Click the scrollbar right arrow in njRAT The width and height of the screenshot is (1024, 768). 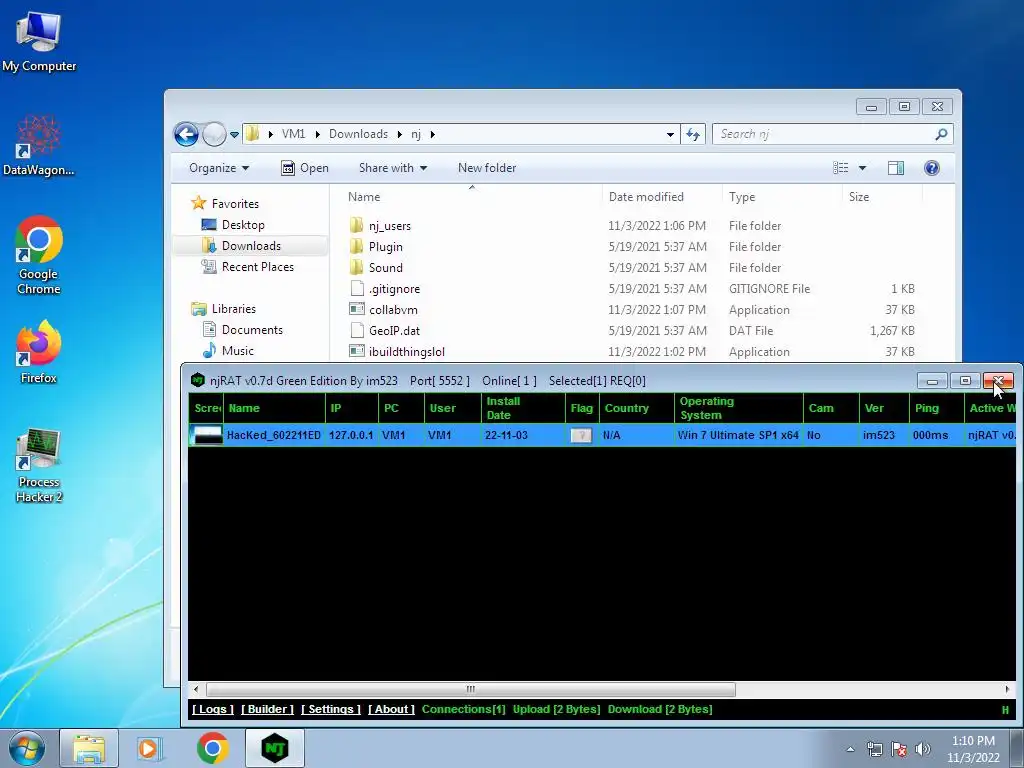click(1007, 689)
